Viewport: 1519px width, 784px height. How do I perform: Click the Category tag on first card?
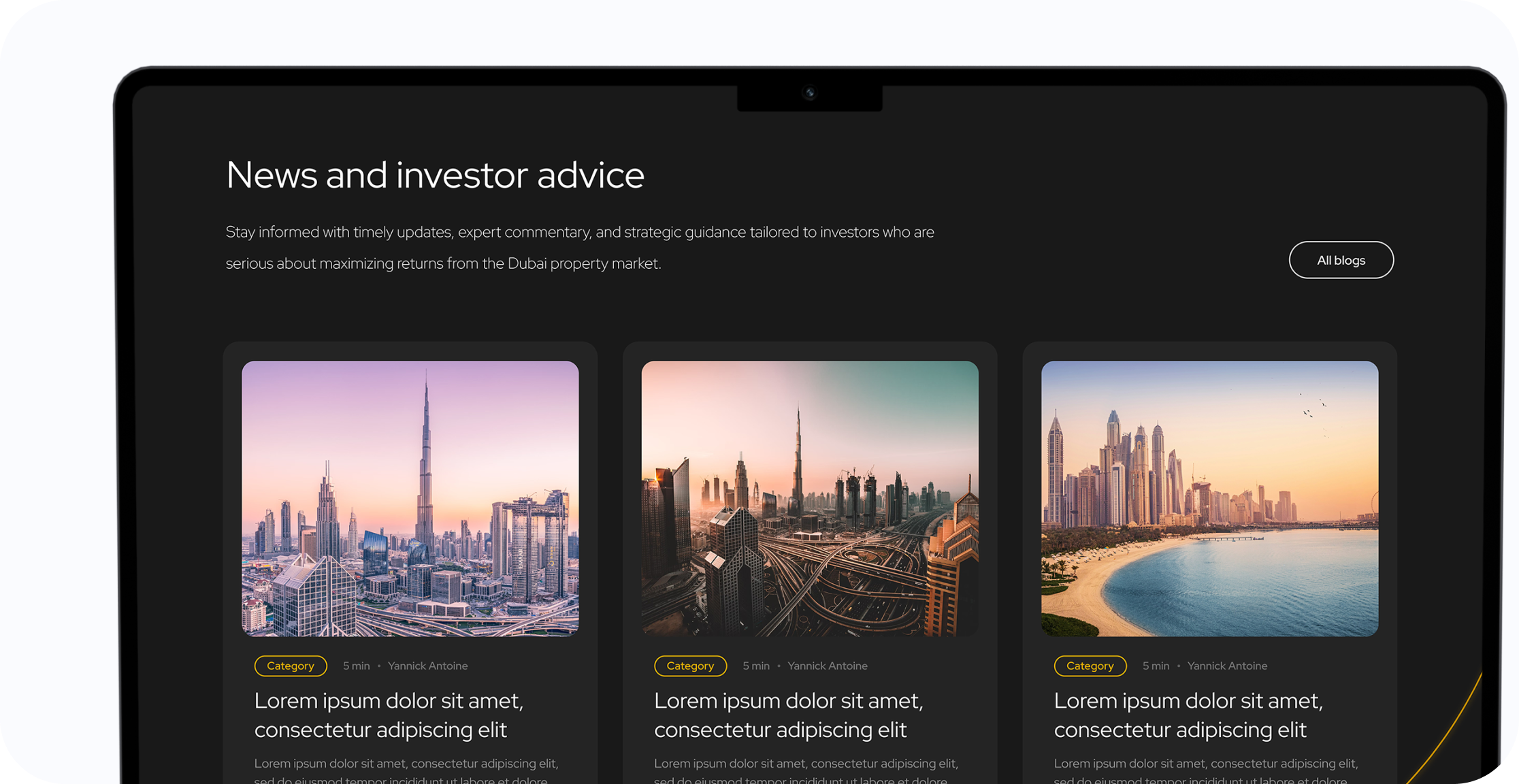click(291, 666)
